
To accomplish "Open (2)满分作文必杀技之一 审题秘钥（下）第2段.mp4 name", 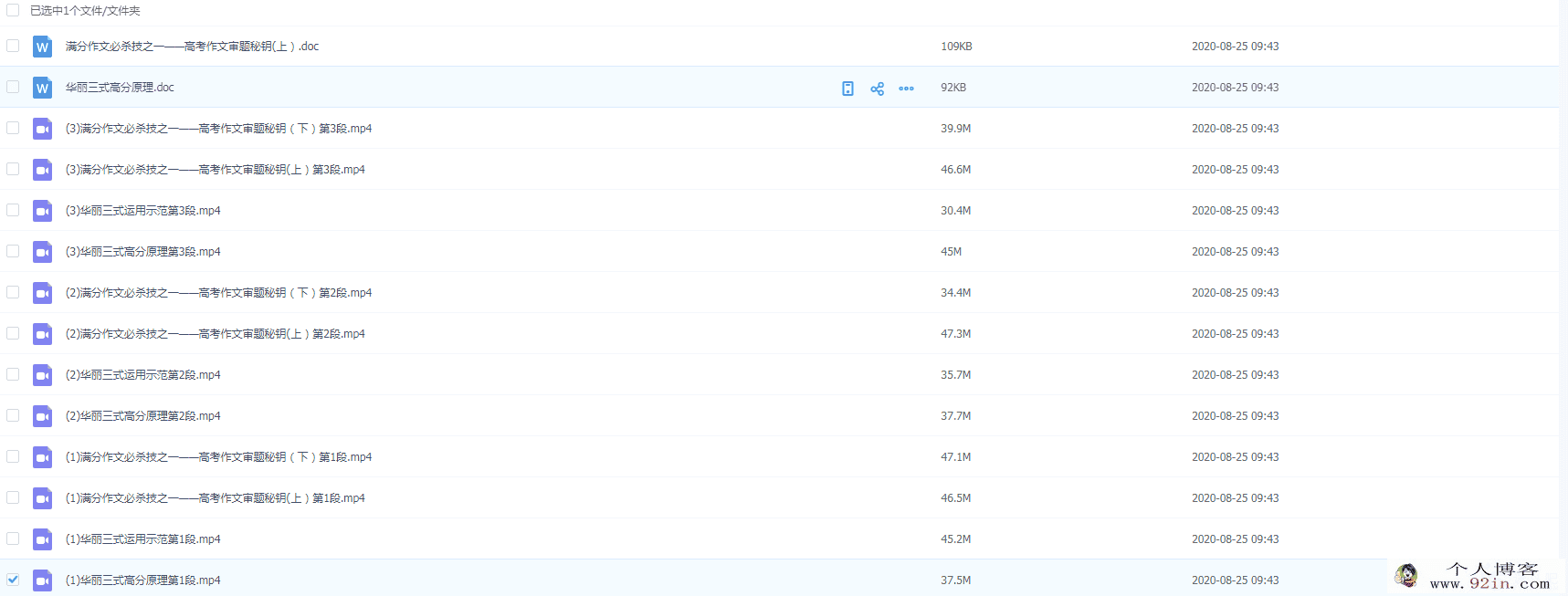I will coord(219,293).
